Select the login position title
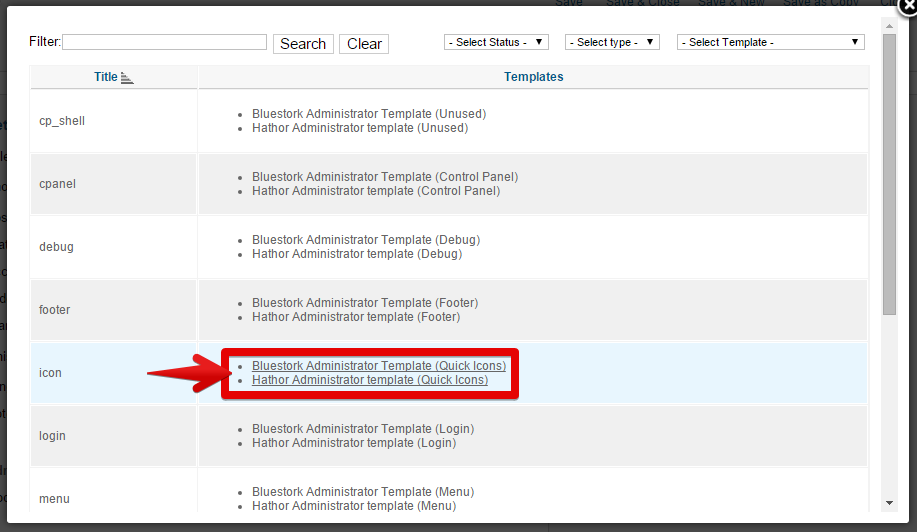 coord(52,436)
